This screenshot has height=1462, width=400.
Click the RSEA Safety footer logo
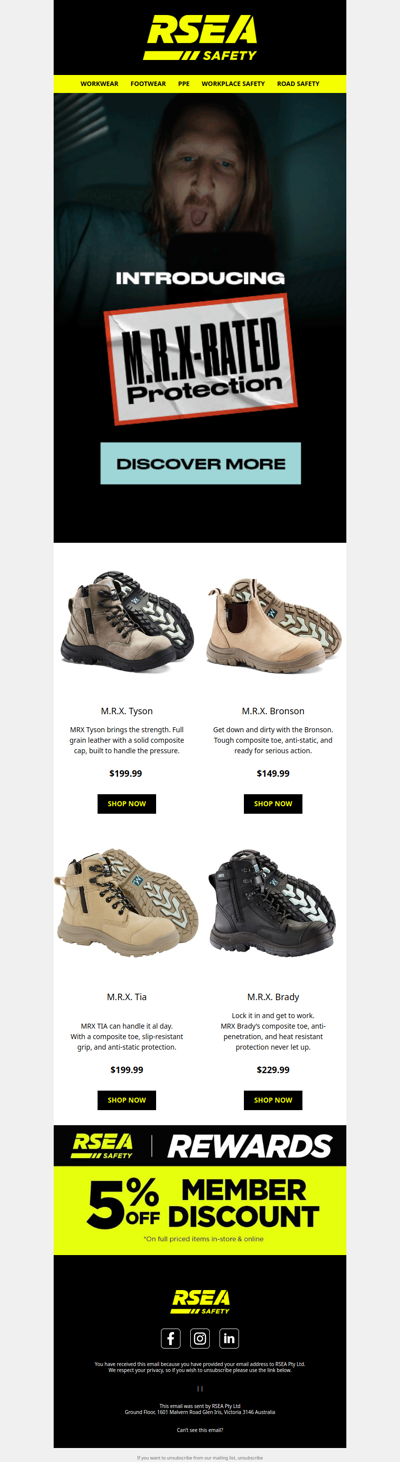(x=200, y=1301)
